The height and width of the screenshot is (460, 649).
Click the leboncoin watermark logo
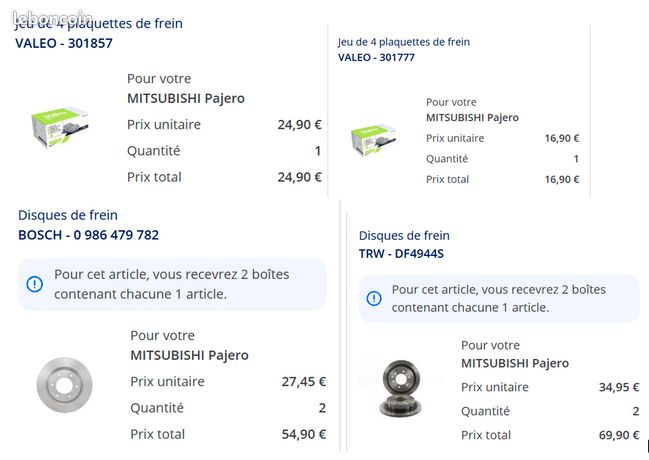pos(52,18)
